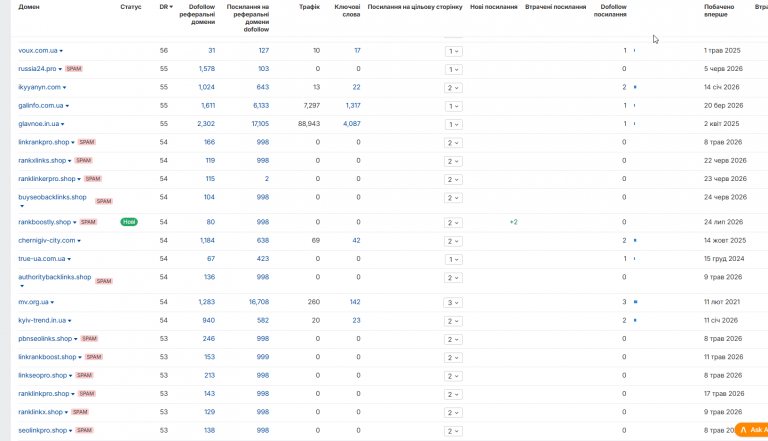The height and width of the screenshot is (441, 768).
Task: Open keywords value 142 for mv.org.ua
Action: [x=355, y=302]
